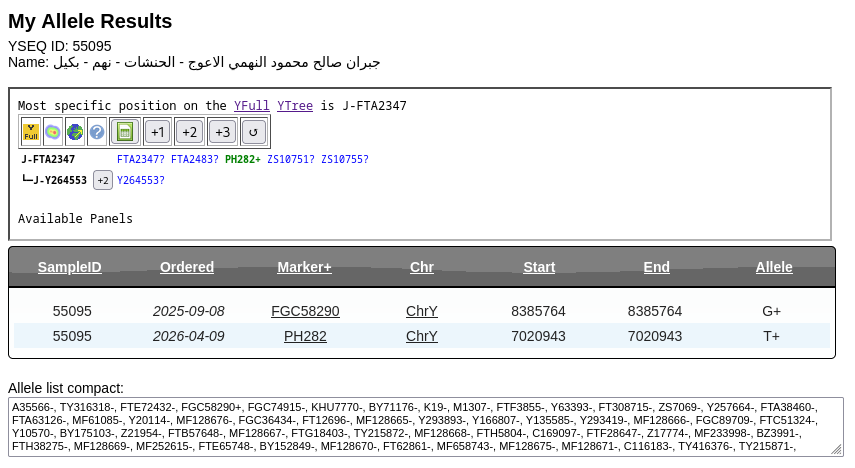This screenshot has height=468, width=855.
Task: Open ChrY link in the PH282 row
Action: 422,336
